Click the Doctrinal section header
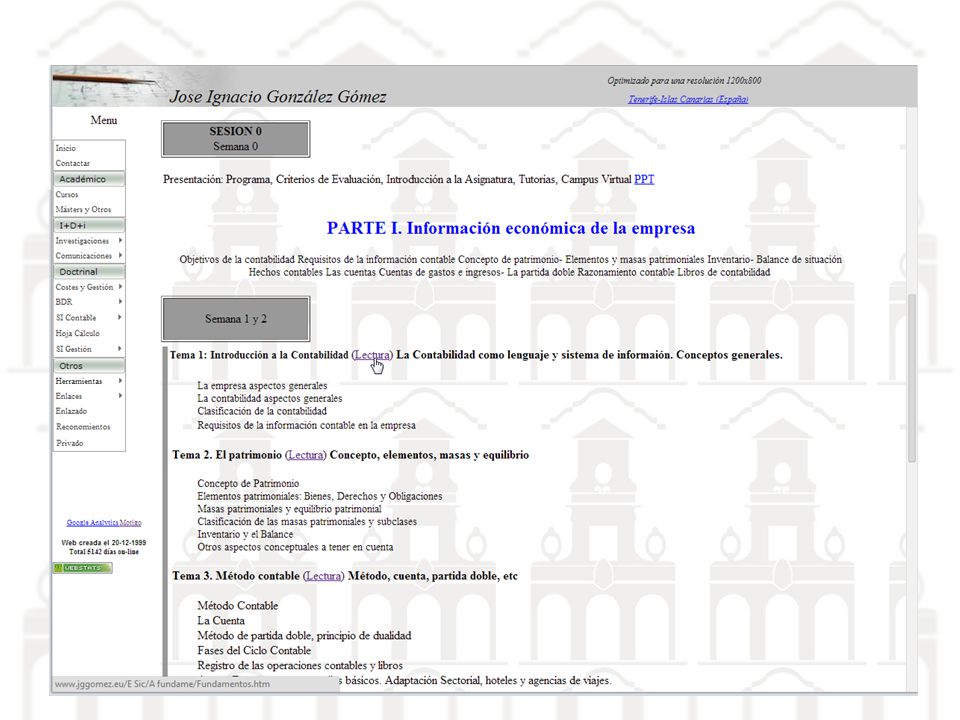 point(89,271)
